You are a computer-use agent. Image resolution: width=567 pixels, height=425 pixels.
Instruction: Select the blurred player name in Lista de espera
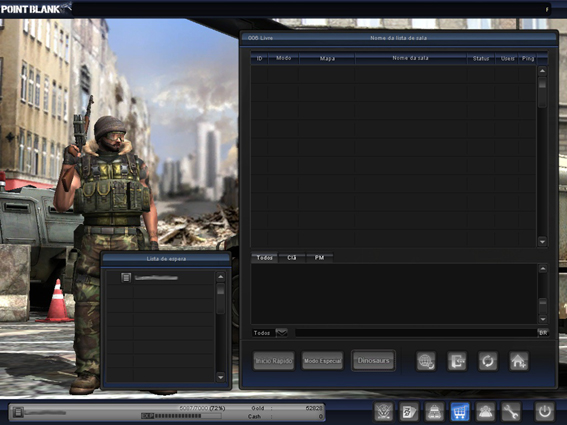pos(156,278)
